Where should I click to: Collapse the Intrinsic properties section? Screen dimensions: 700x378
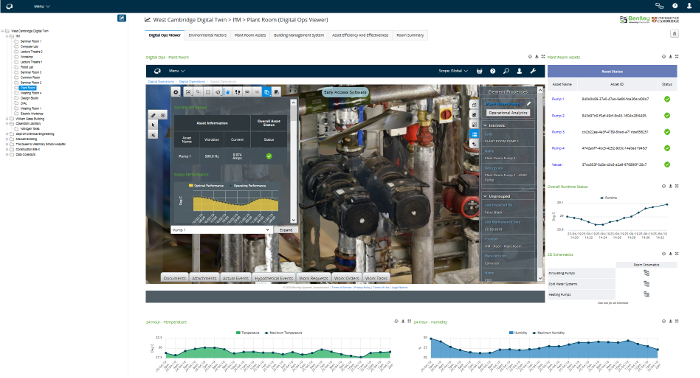485,126
